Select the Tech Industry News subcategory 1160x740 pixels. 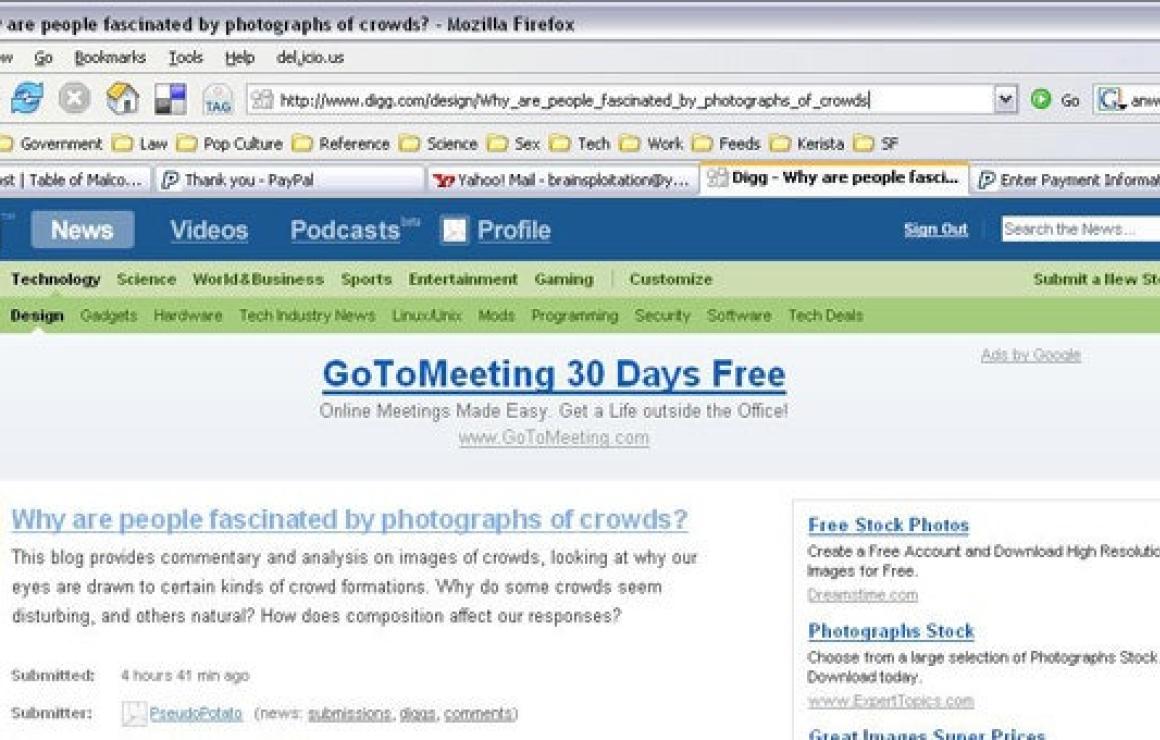(x=307, y=315)
